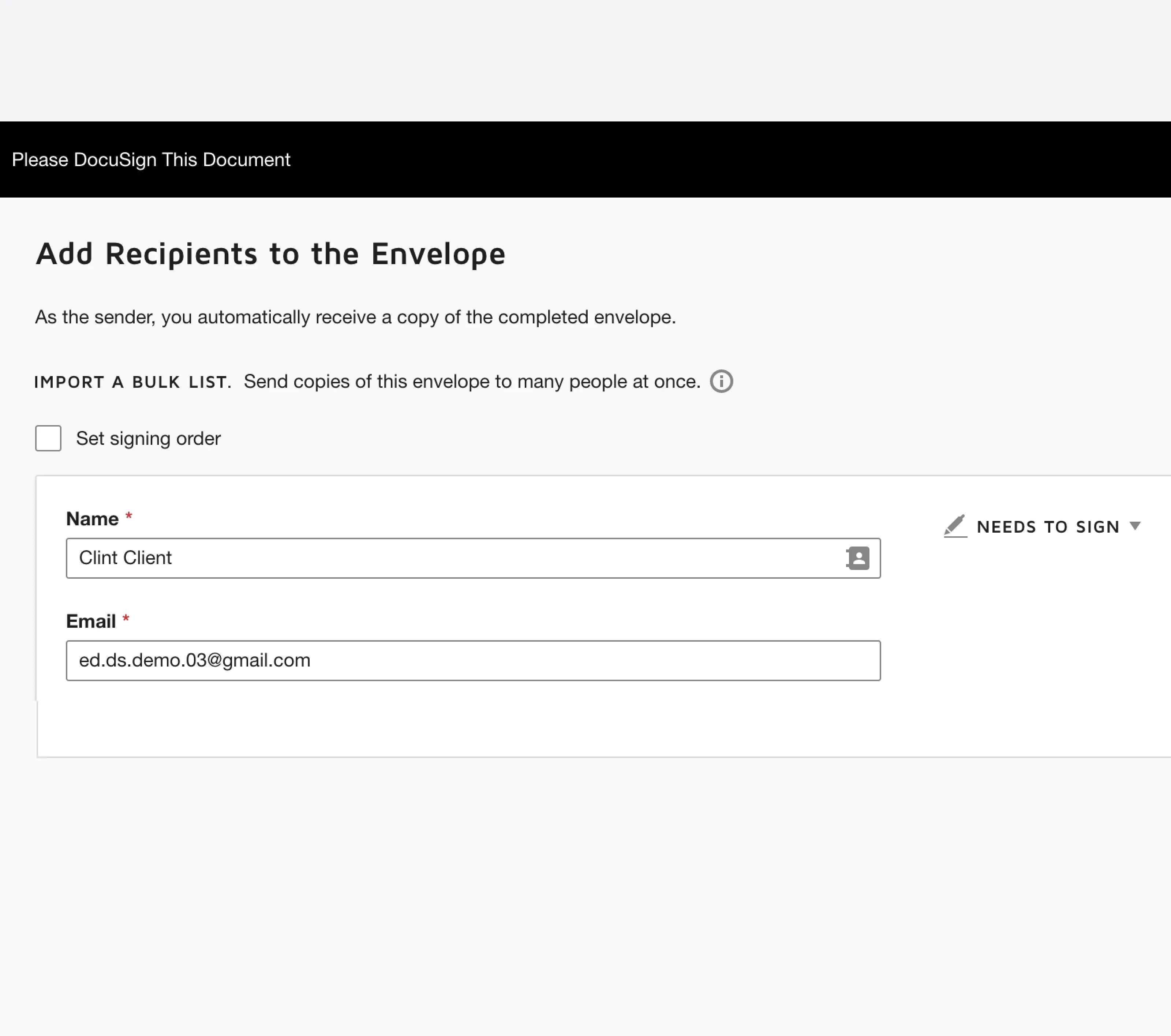Click the 'Please DocuSign This Document' title
This screenshot has height=1036, width=1171.
pyautogui.click(x=151, y=160)
